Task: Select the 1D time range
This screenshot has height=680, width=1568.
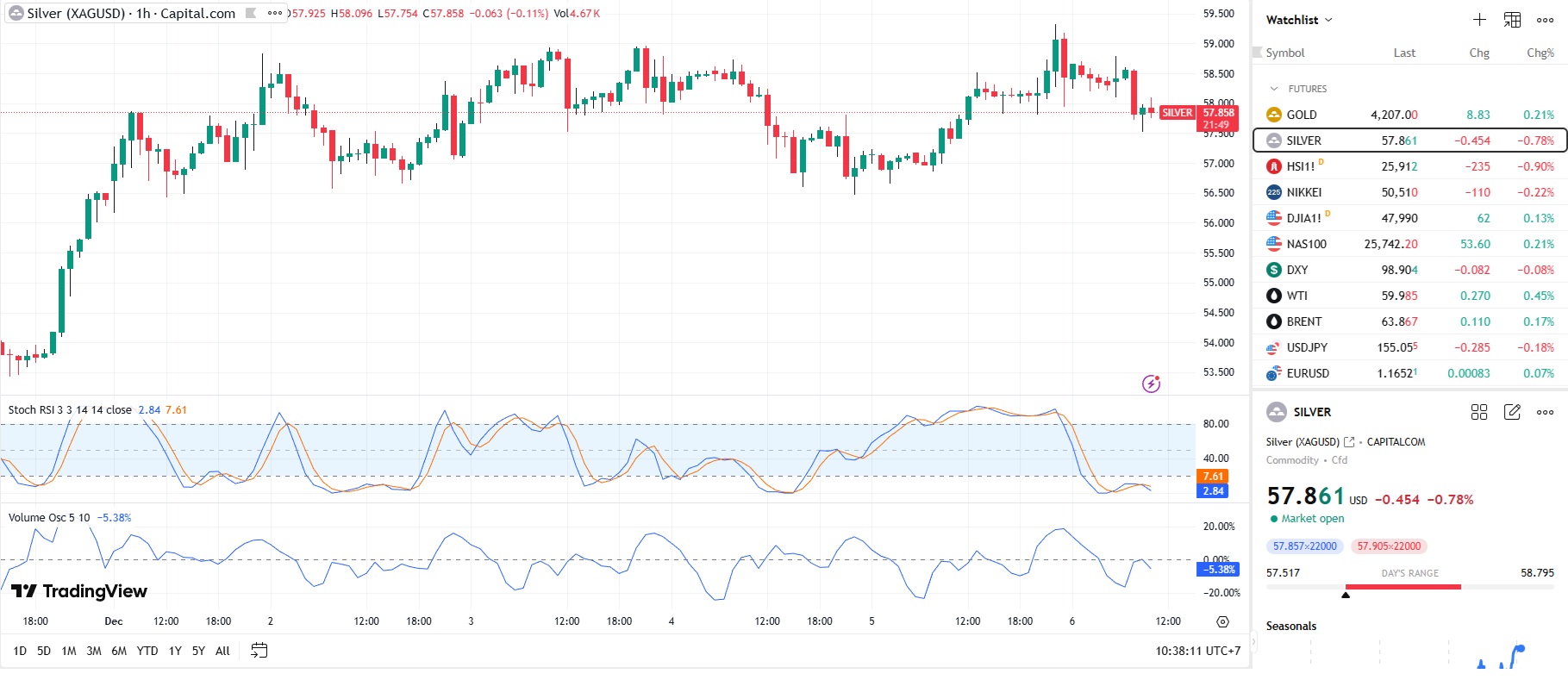Action: coord(20,651)
